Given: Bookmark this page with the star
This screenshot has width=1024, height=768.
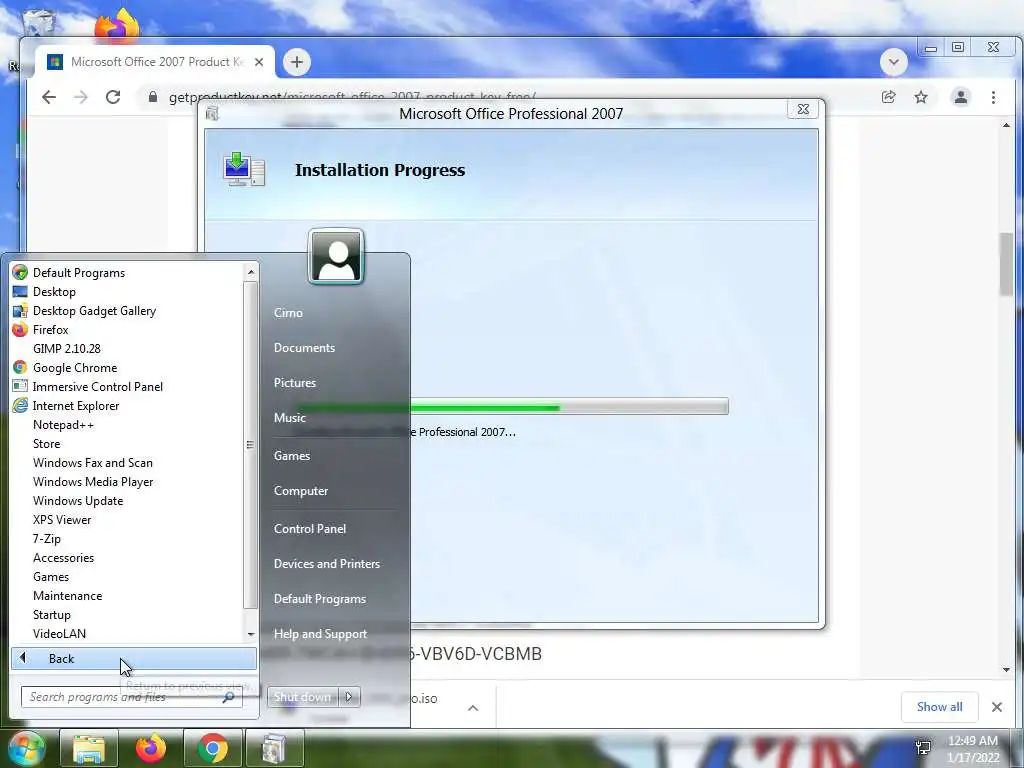Looking at the screenshot, I should [x=921, y=97].
